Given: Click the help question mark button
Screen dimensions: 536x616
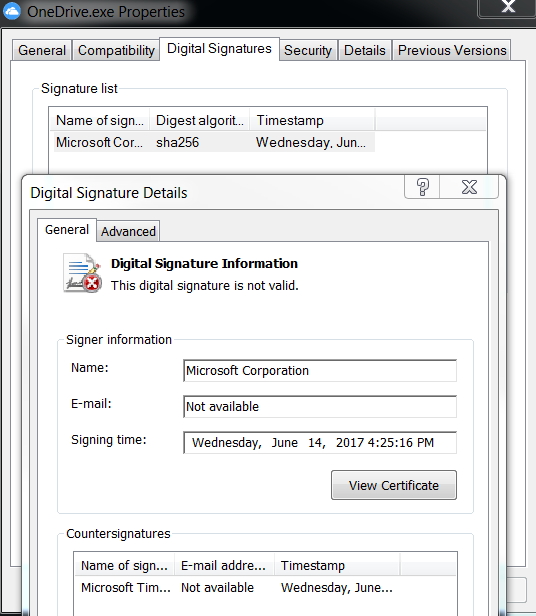Looking at the screenshot, I should [x=422, y=187].
